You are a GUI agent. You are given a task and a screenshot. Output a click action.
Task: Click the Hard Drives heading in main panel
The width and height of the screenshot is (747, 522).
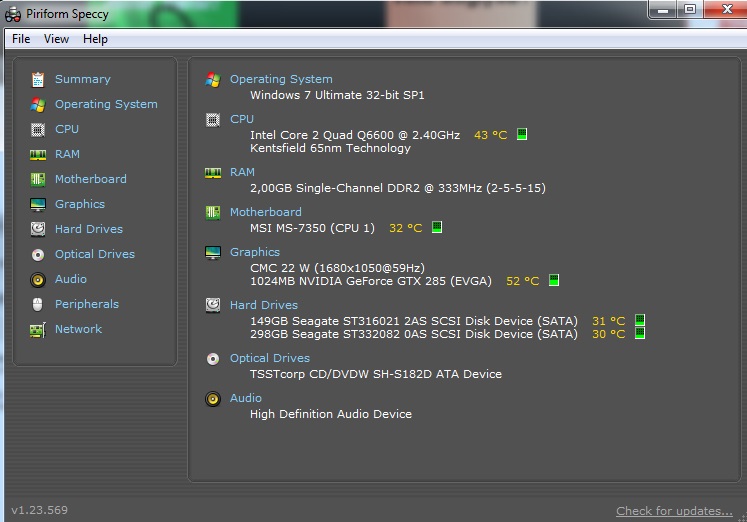263,305
